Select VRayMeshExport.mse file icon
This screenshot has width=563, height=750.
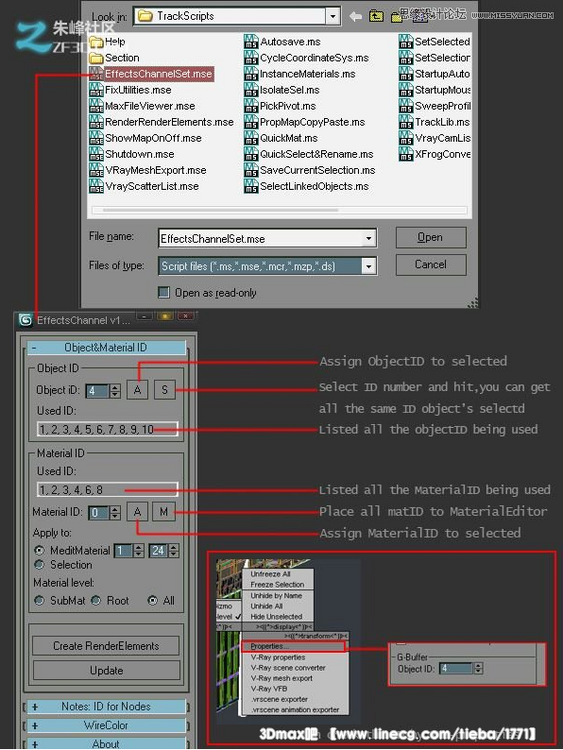(97, 170)
